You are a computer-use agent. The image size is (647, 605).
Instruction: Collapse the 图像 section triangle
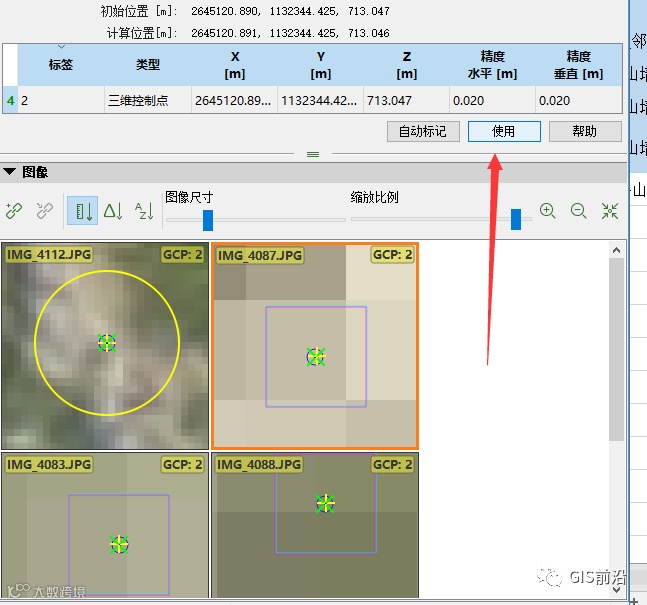tap(9, 172)
